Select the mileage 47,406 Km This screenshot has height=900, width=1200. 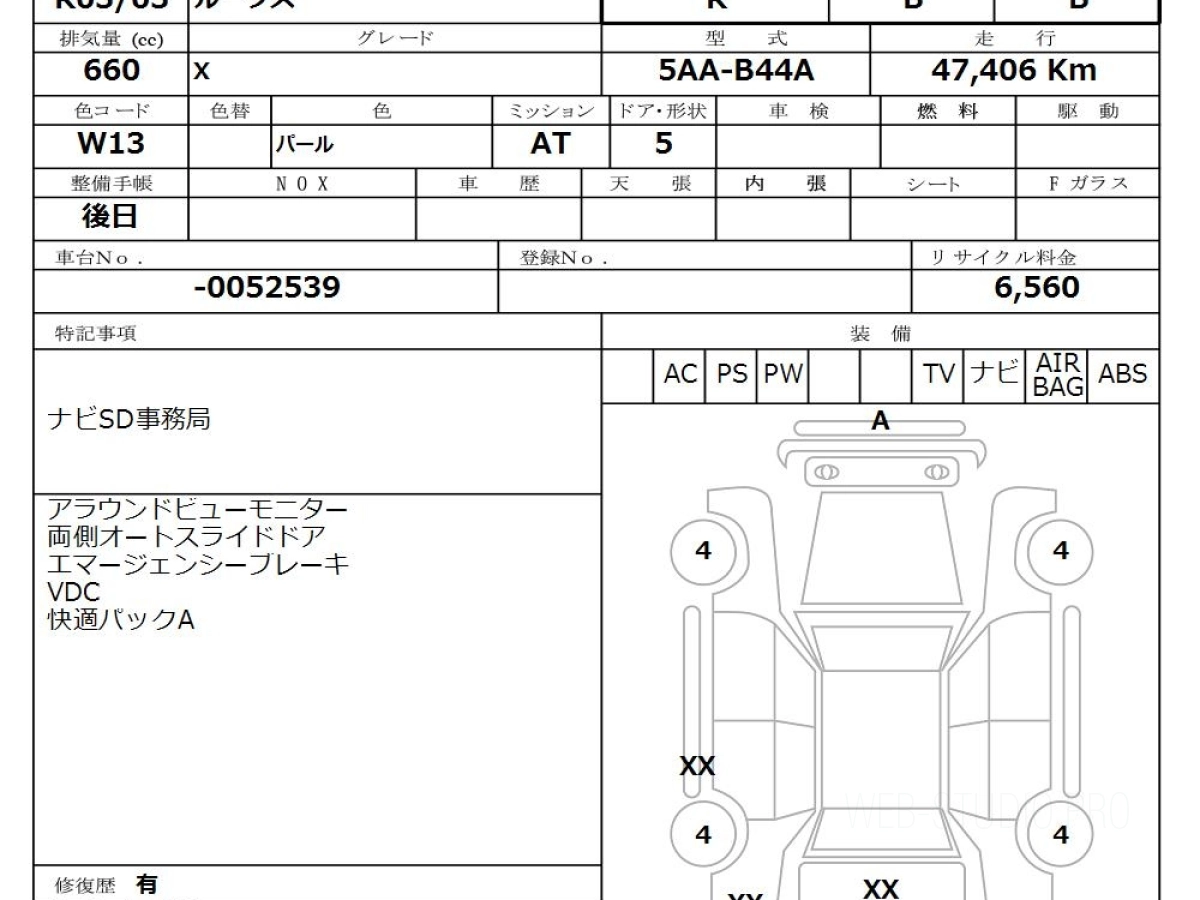pyautogui.click(x=1014, y=71)
